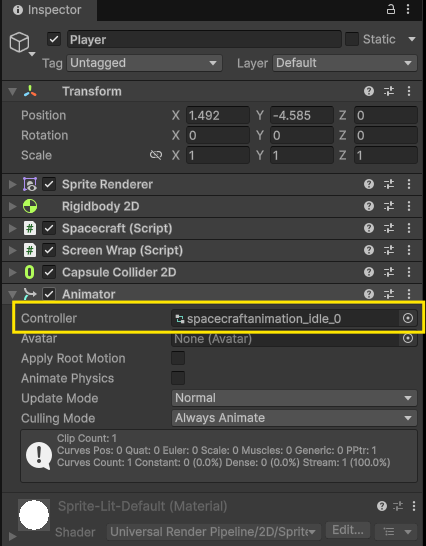
Task: Click the Player name field
Action: pyautogui.click(x=204, y=39)
